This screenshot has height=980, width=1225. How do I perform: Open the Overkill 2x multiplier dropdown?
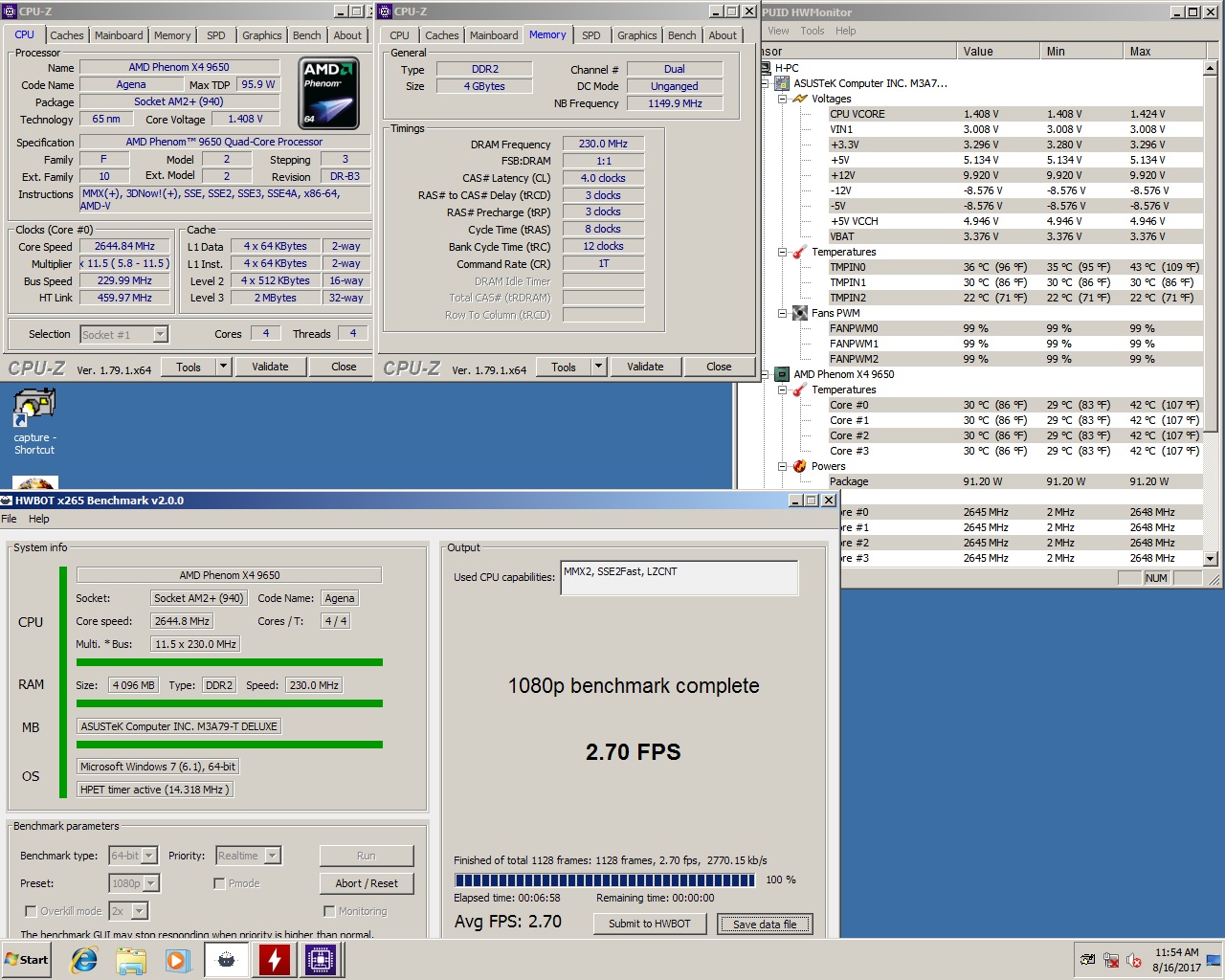(140, 911)
